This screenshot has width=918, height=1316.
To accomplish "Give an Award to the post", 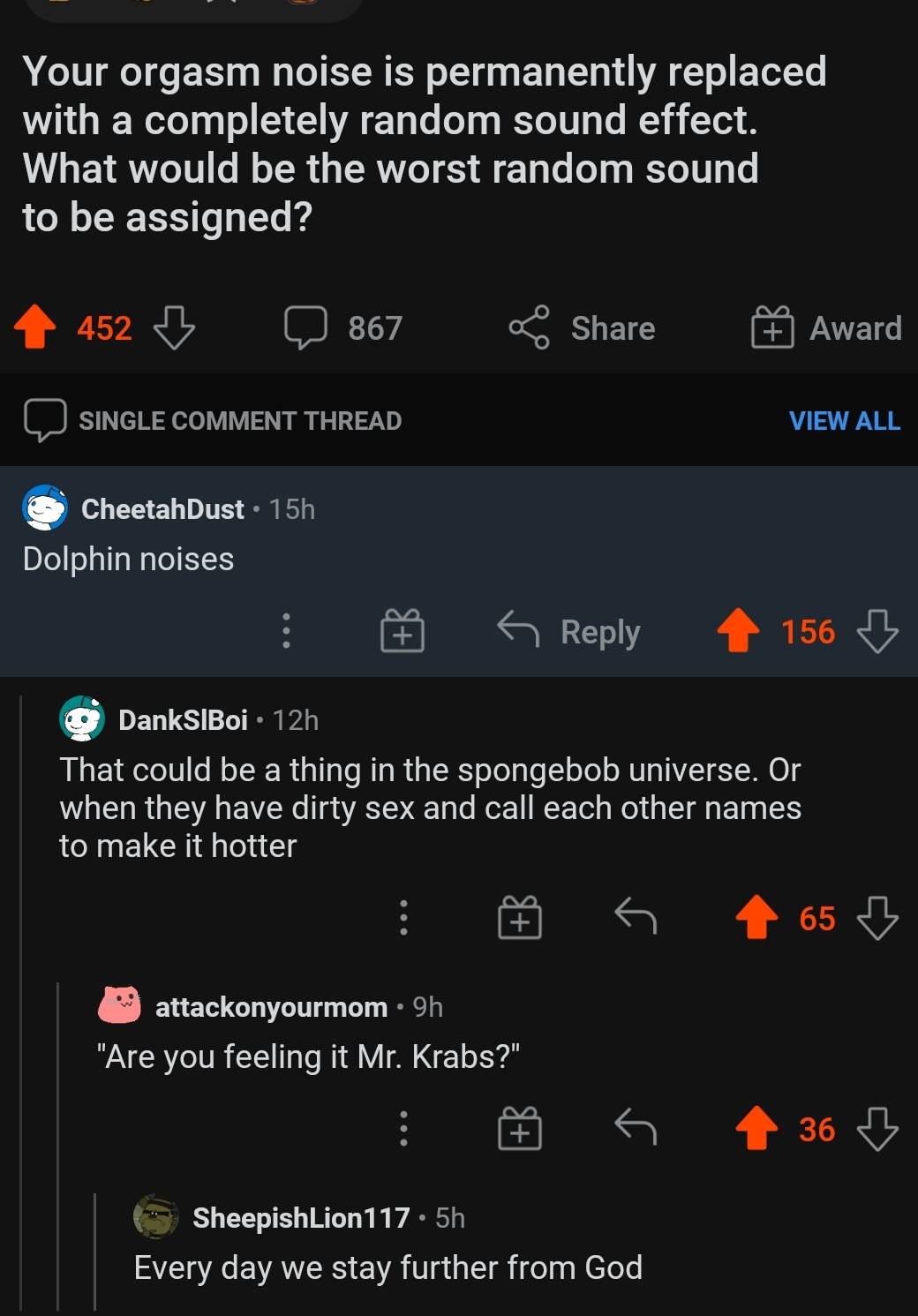I will 826,328.
